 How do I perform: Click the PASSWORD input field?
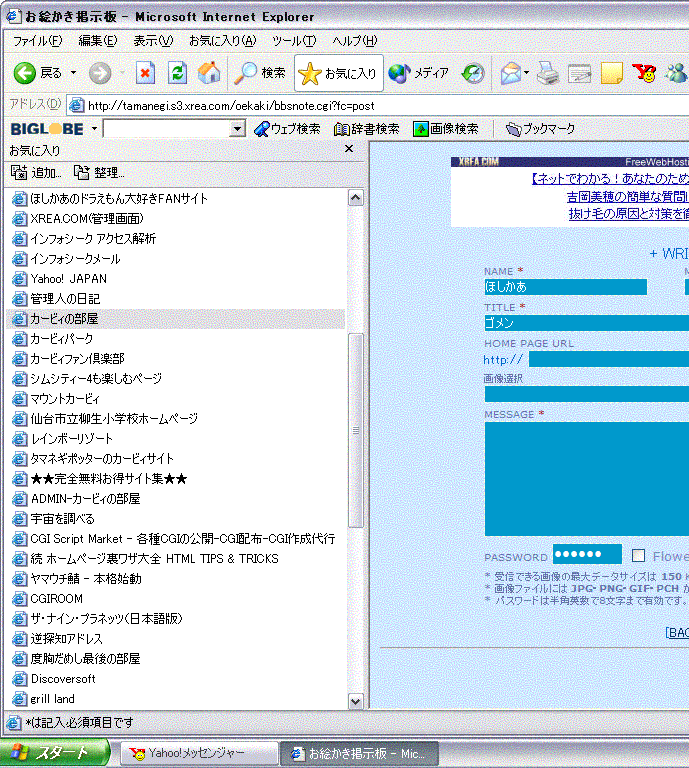[587, 554]
